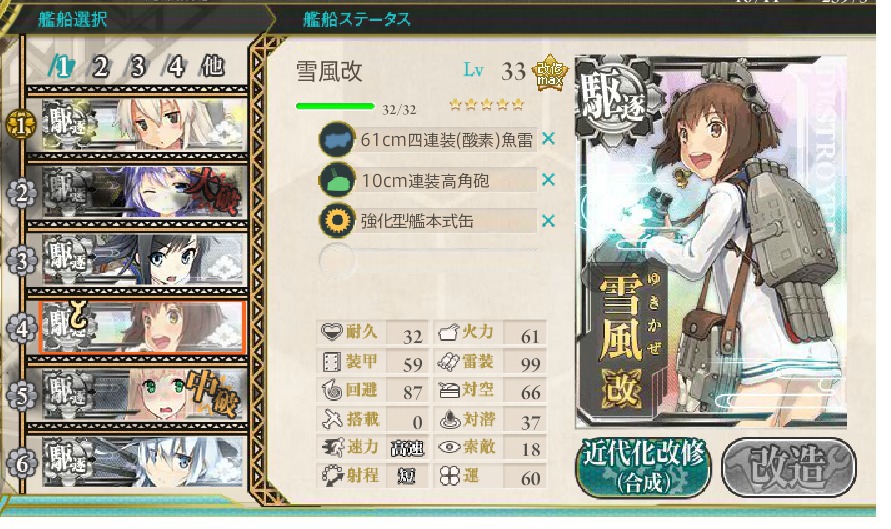Click the greyed-out 改造 remodel button
Viewport: 891px width, 529px height.
(x=789, y=467)
